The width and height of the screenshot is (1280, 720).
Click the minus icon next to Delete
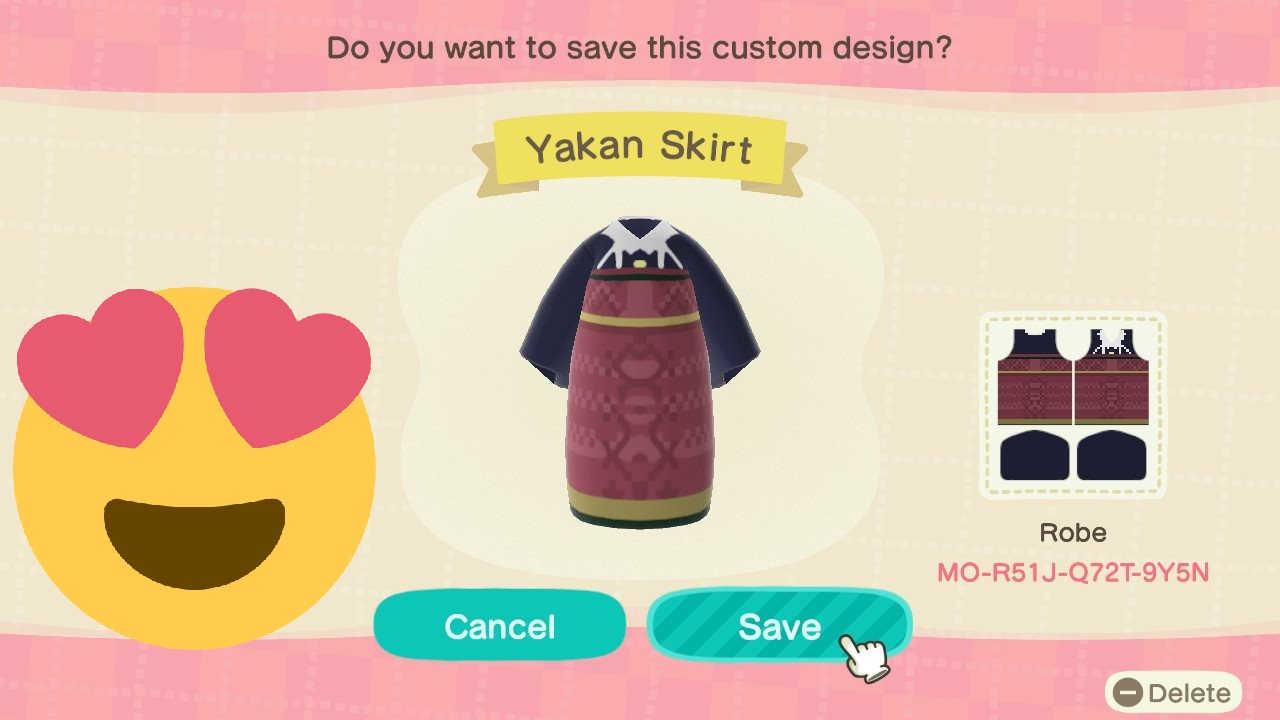pos(1127,693)
